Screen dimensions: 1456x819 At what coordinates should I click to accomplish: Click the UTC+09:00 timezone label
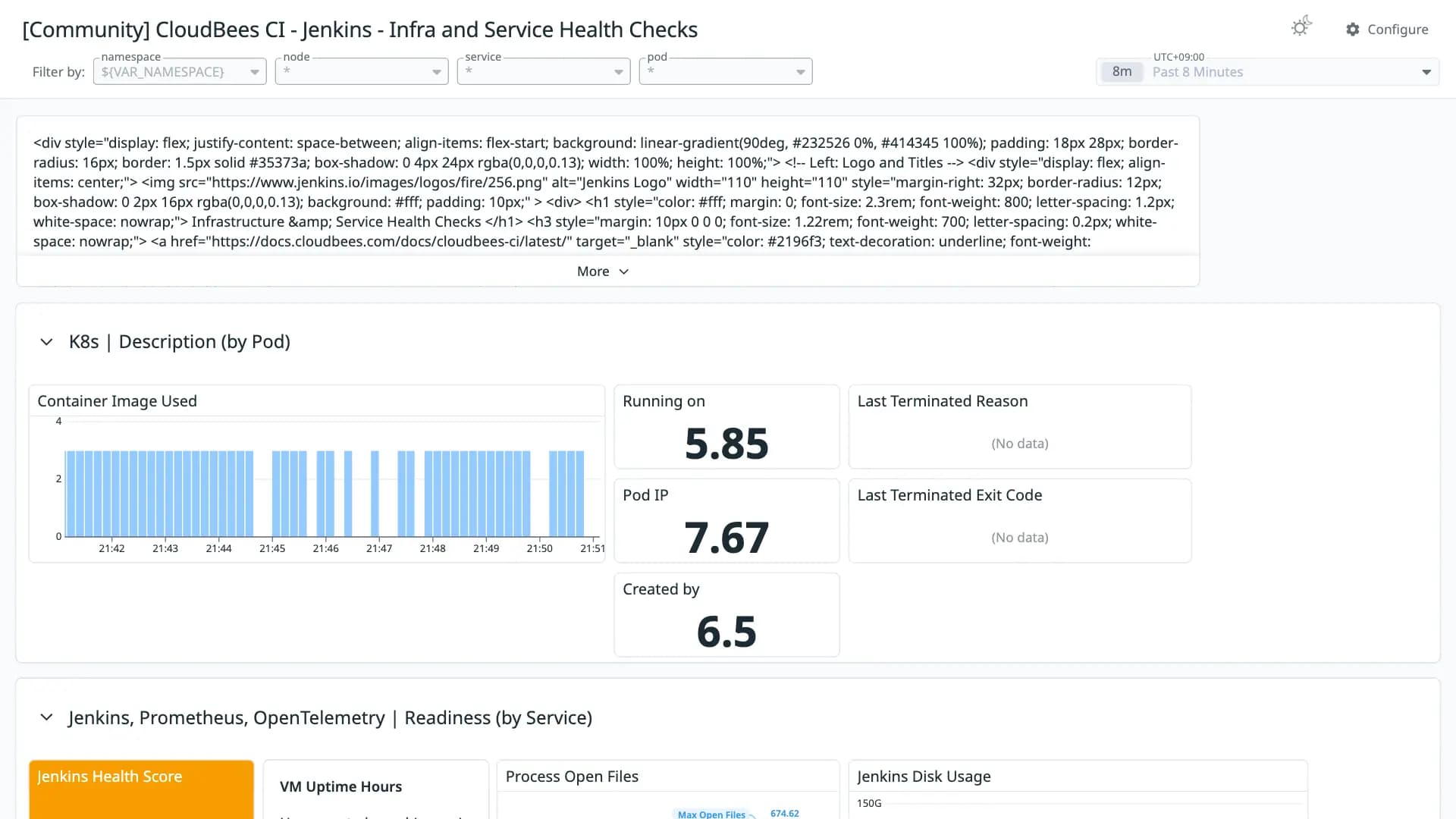pos(1178,57)
